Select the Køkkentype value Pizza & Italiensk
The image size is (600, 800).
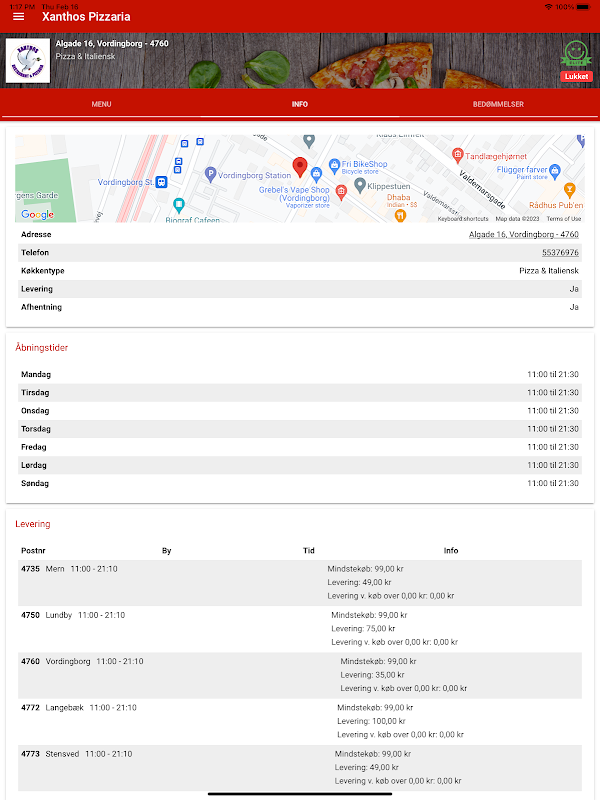(549, 271)
